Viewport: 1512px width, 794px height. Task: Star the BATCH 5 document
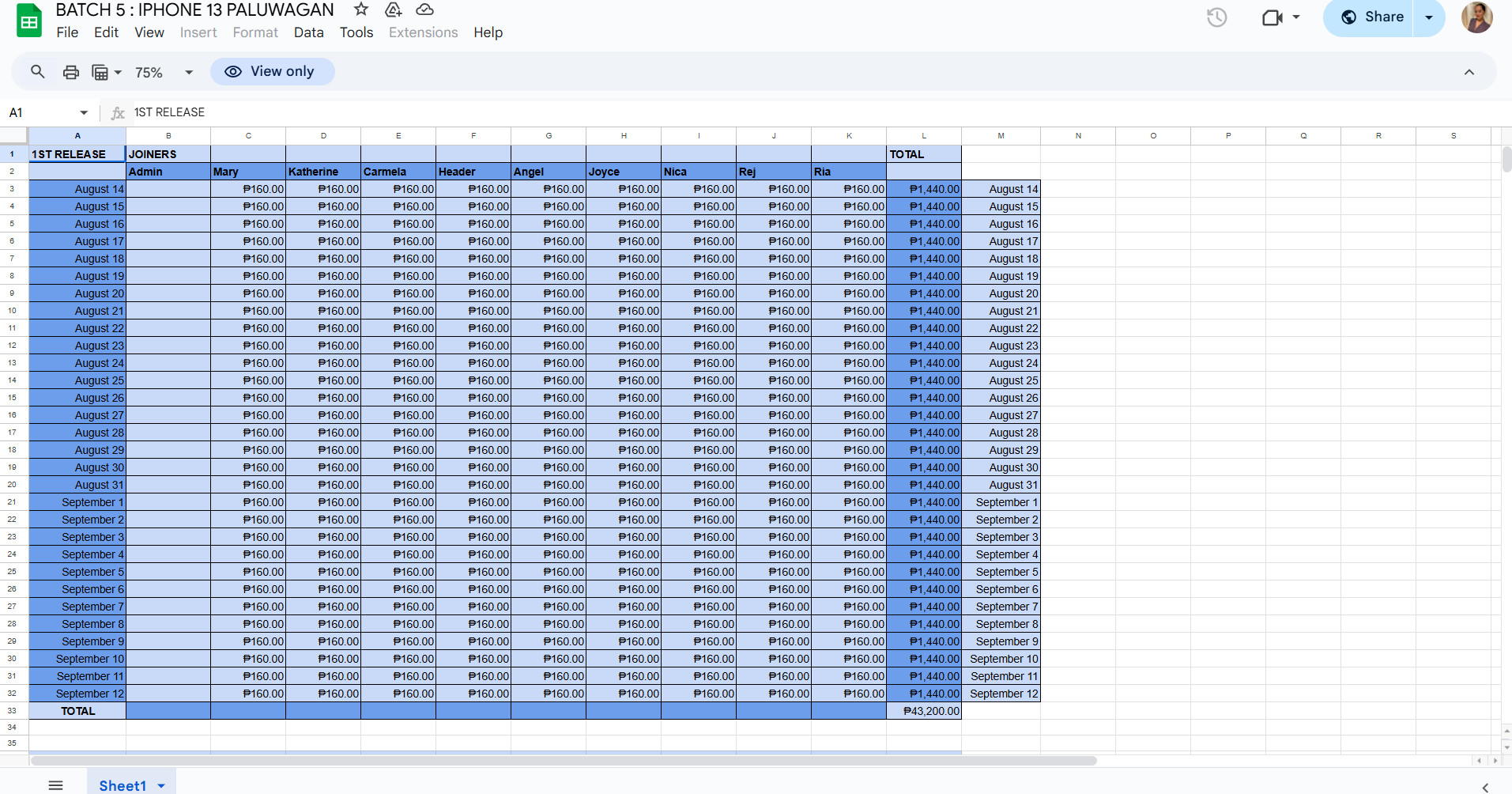point(361,9)
